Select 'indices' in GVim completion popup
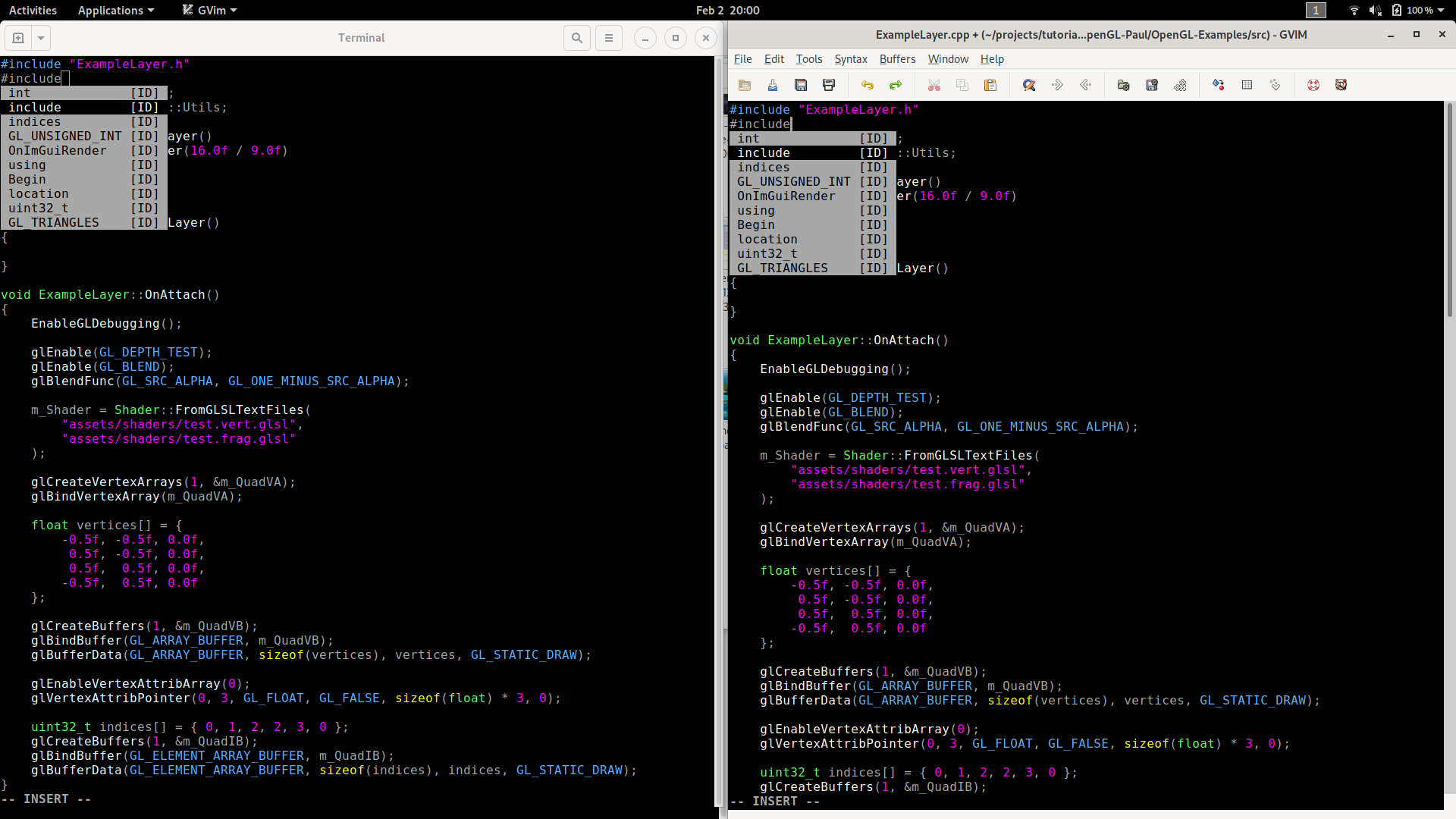The image size is (1456, 819). point(764,168)
